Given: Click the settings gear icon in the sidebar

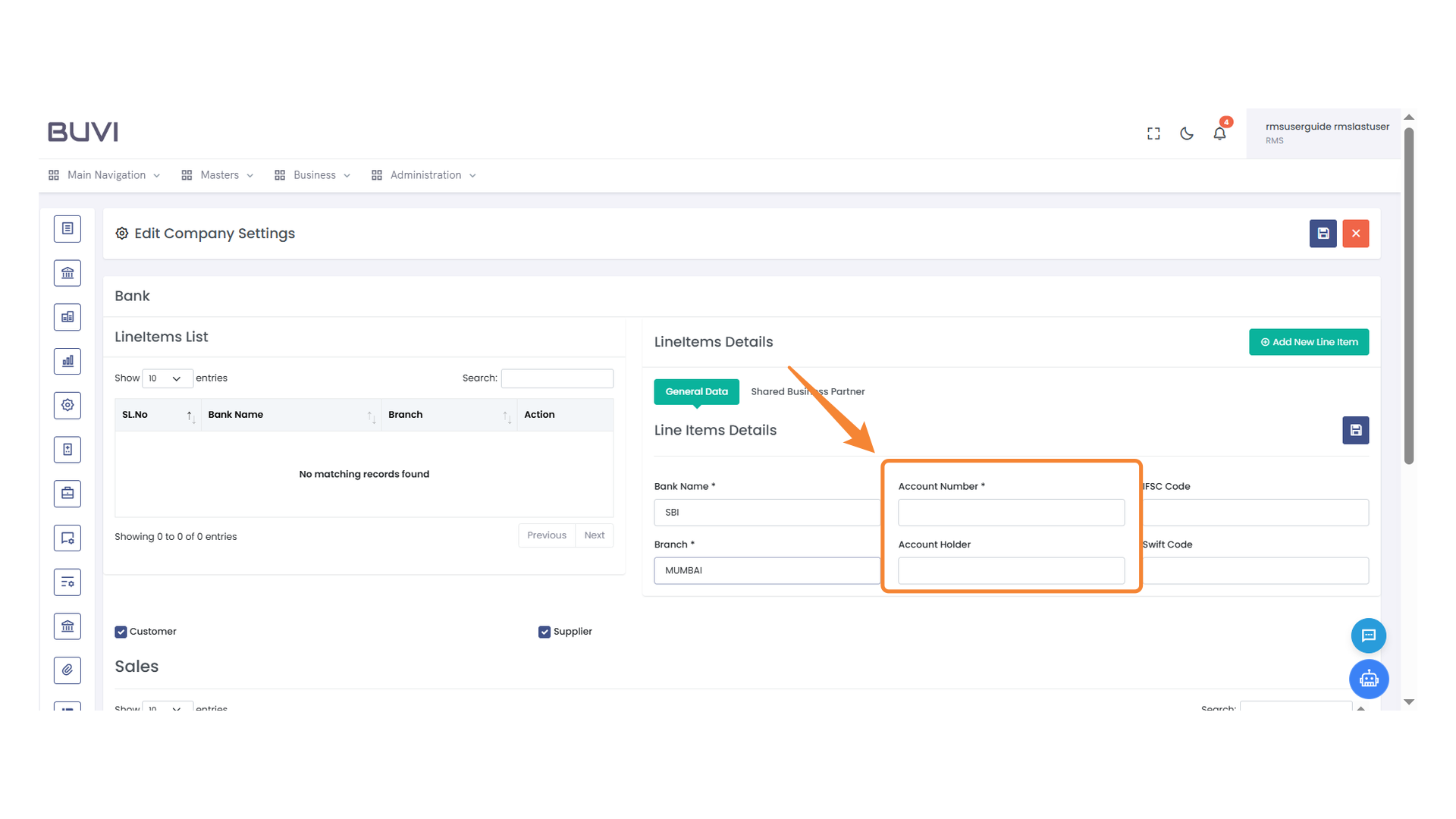Looking at the screenshot, I should tap(67, 405).
